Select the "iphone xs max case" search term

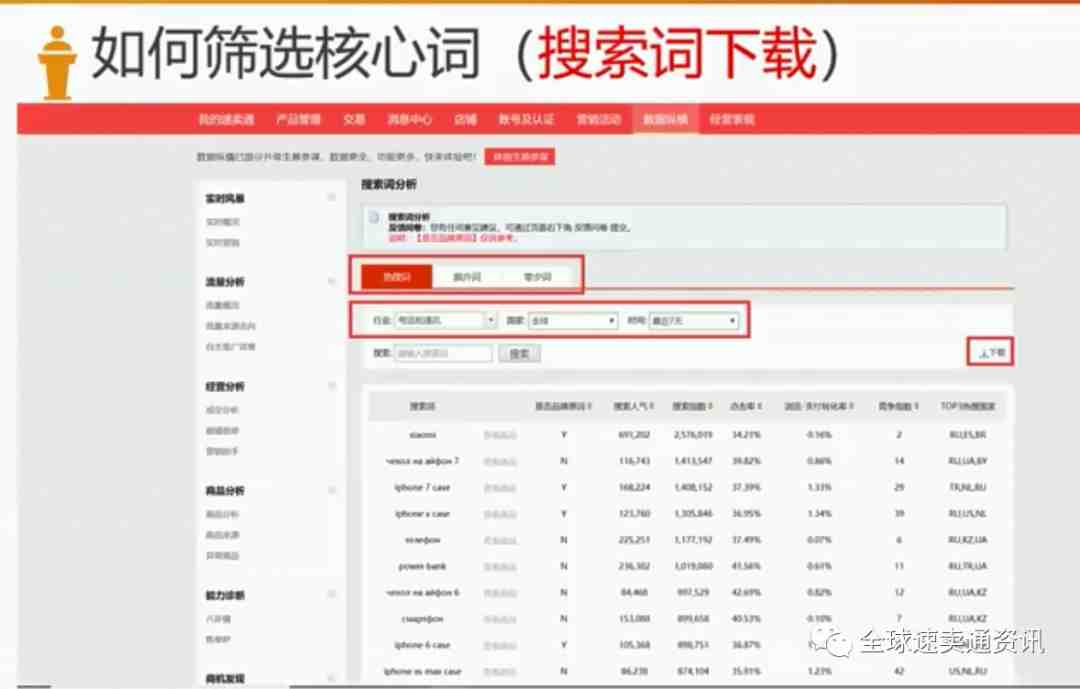tap(422, 671)
